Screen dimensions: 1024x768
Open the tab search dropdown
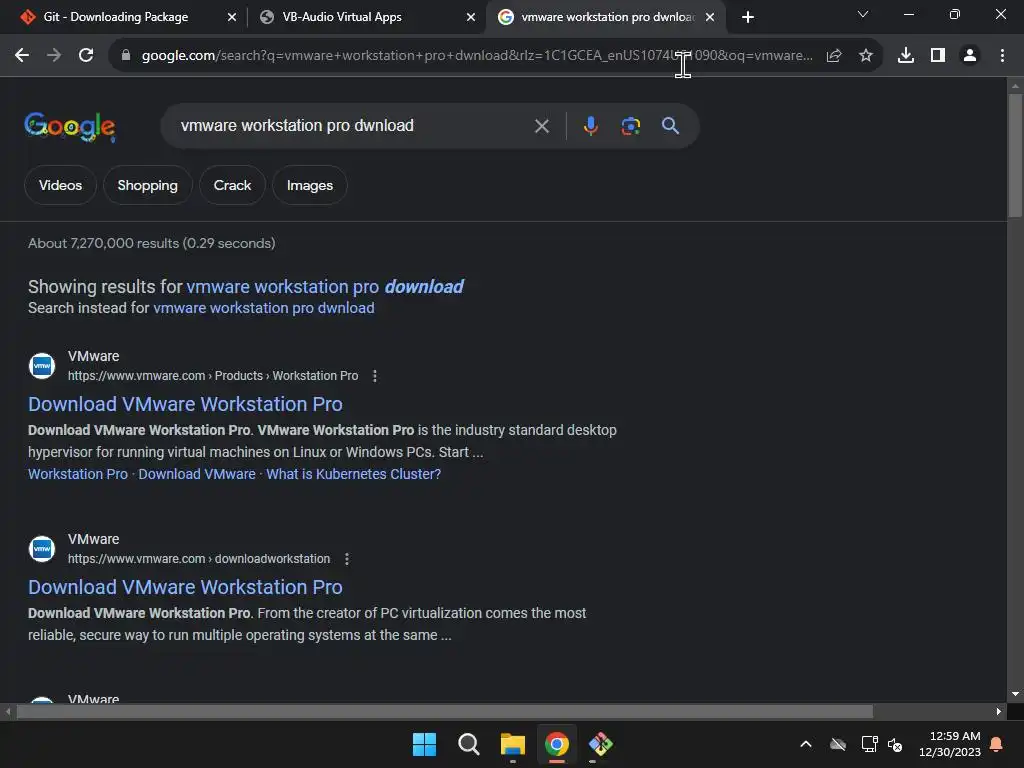(x=863, y=14)
